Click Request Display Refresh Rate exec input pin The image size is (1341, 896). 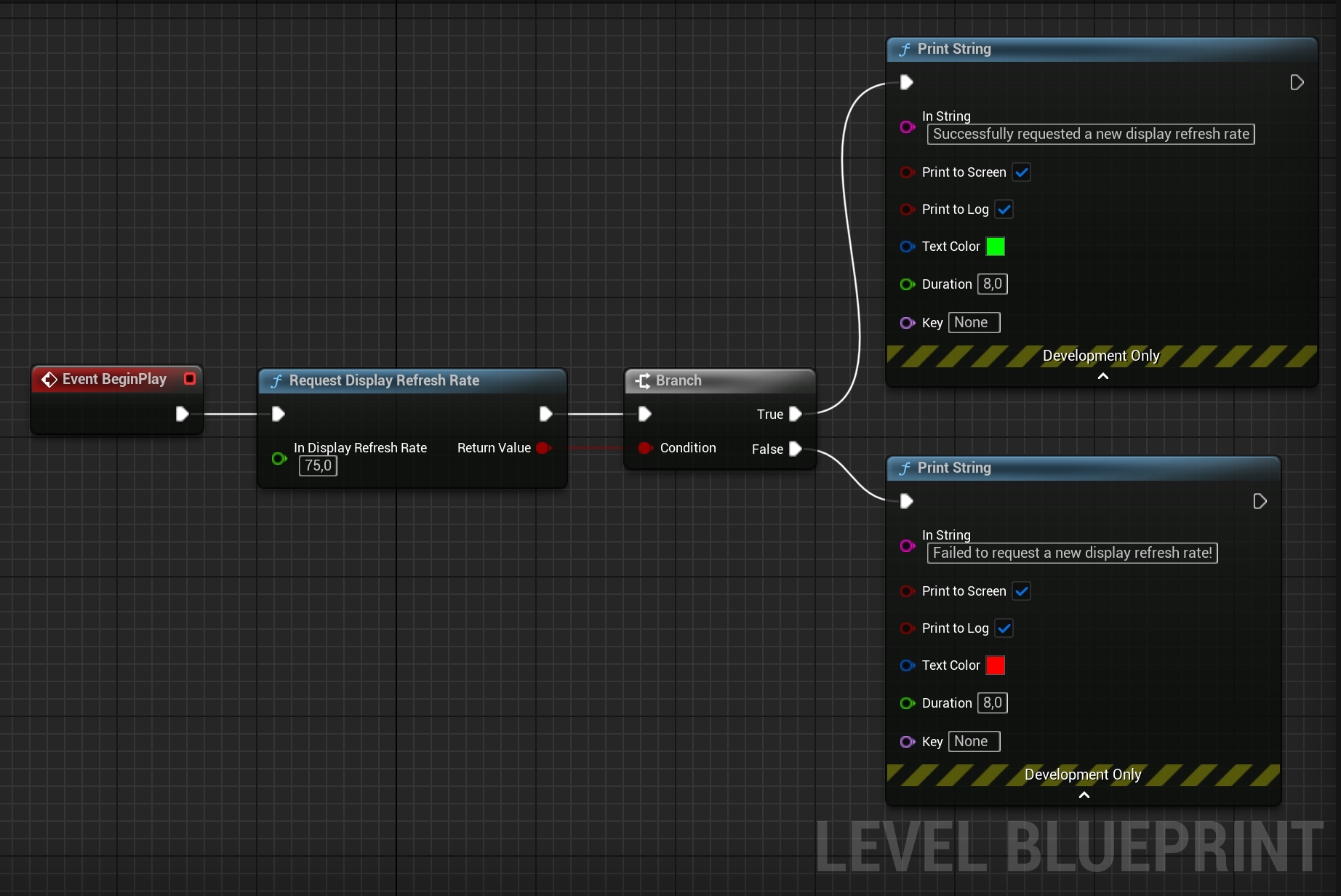tap(278, 414)
